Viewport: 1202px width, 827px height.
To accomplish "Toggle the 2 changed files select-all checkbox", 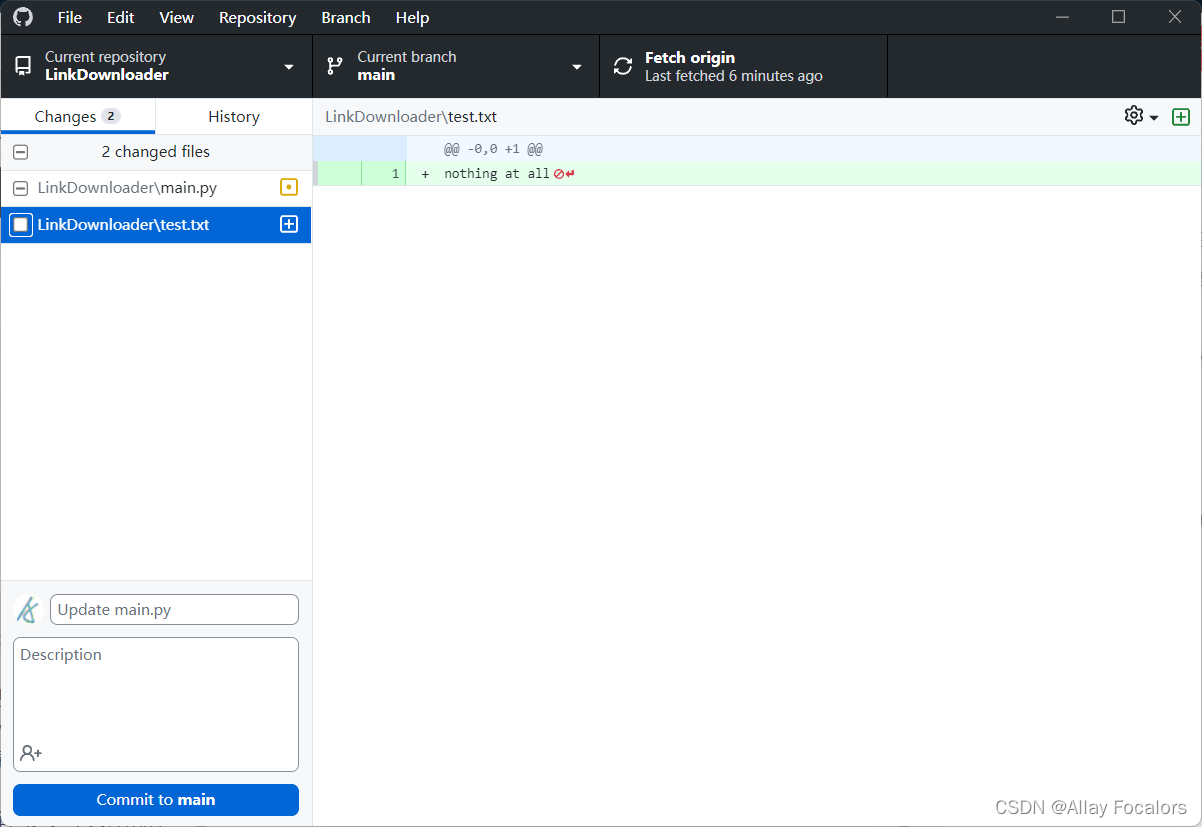I will 20,152.
